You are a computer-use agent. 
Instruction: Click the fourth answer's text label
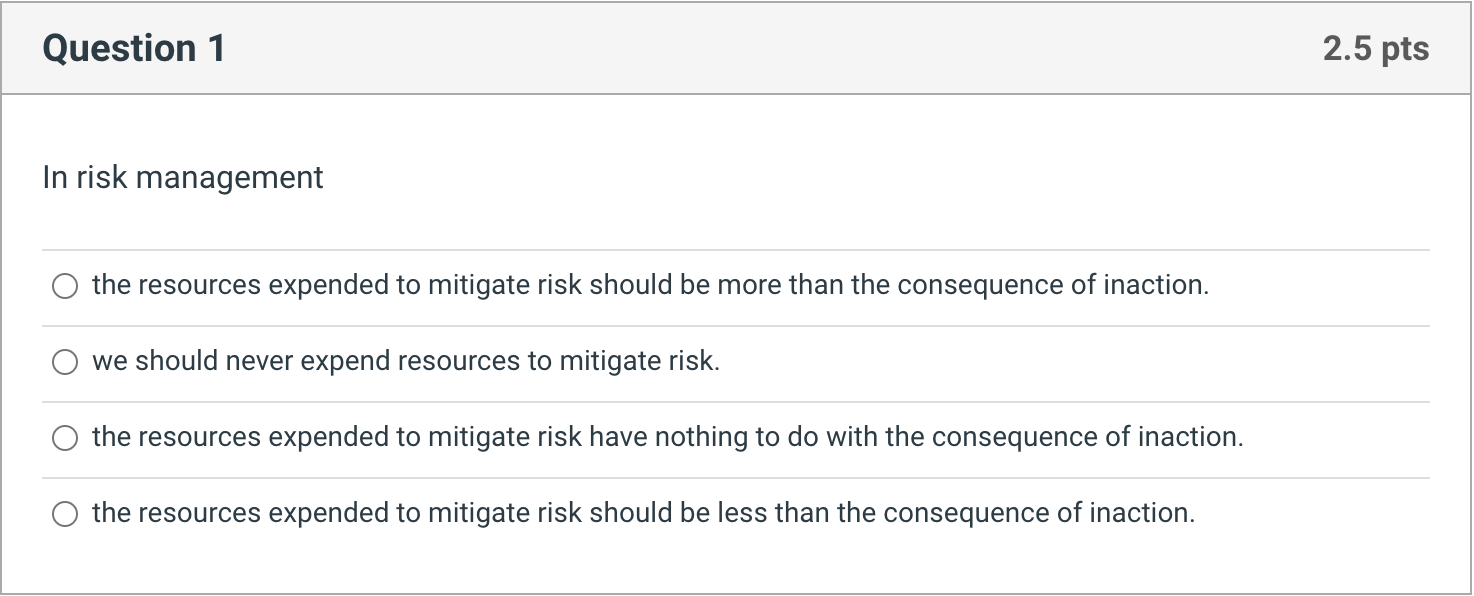point(643,512)
